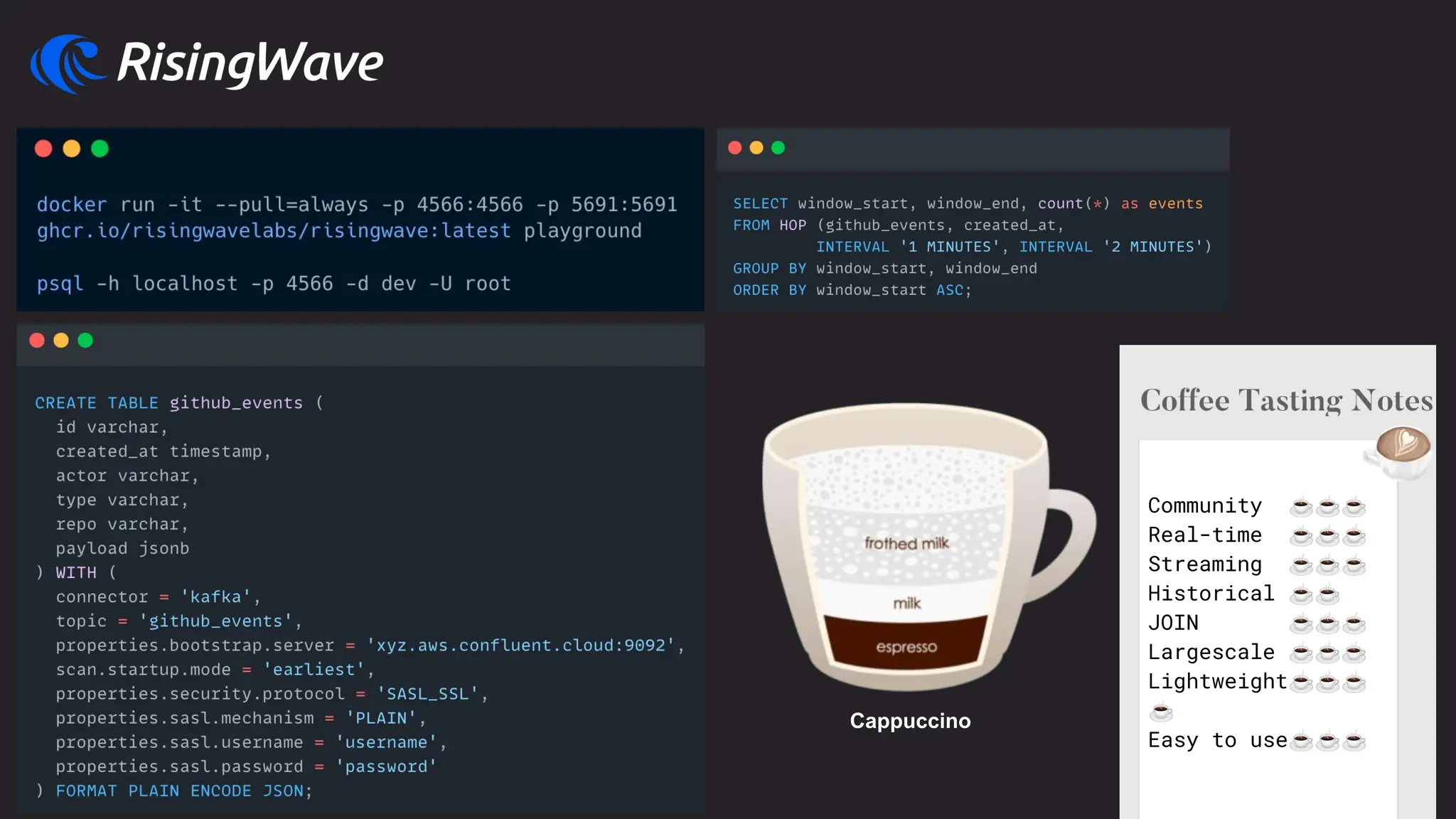Click the lone coffee cup below Lightweight

[x=1161, y=711]
